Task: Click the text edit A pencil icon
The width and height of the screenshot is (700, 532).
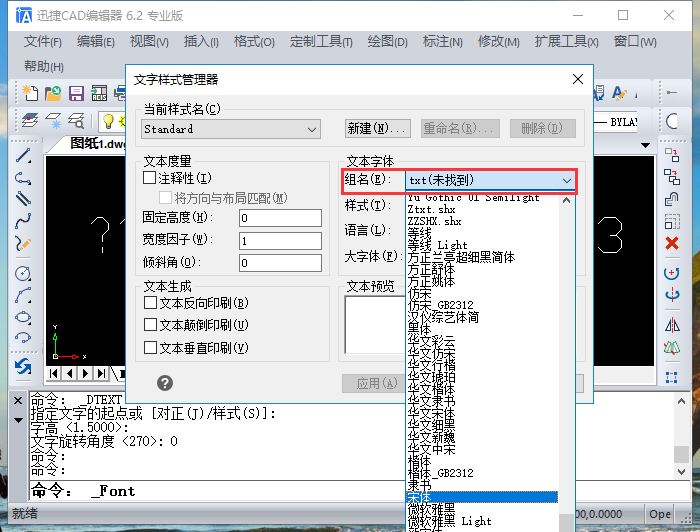Action: pyautogui.click(x=619, y=93)
